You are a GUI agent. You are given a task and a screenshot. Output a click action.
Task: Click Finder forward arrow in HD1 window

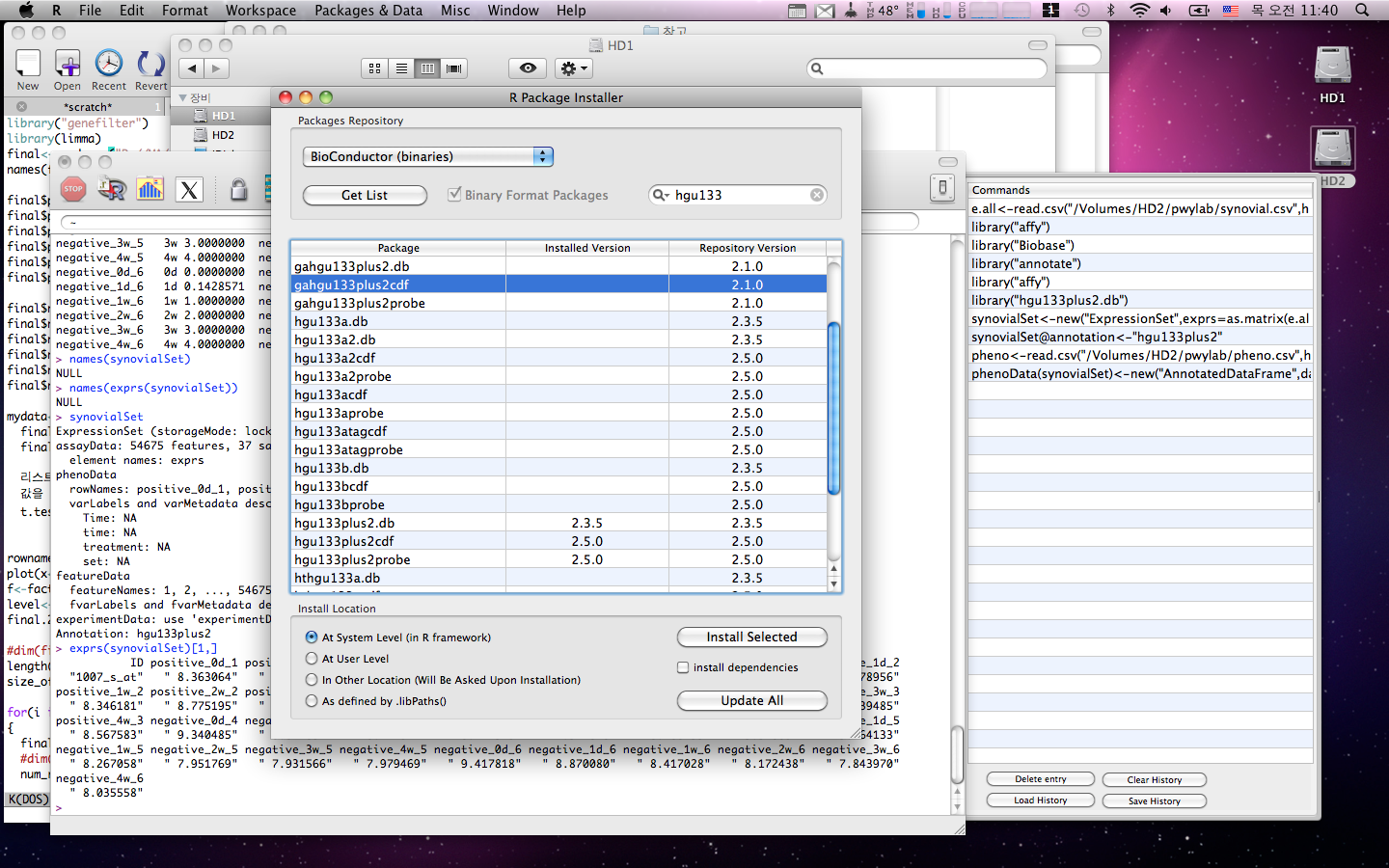(217, 68)
